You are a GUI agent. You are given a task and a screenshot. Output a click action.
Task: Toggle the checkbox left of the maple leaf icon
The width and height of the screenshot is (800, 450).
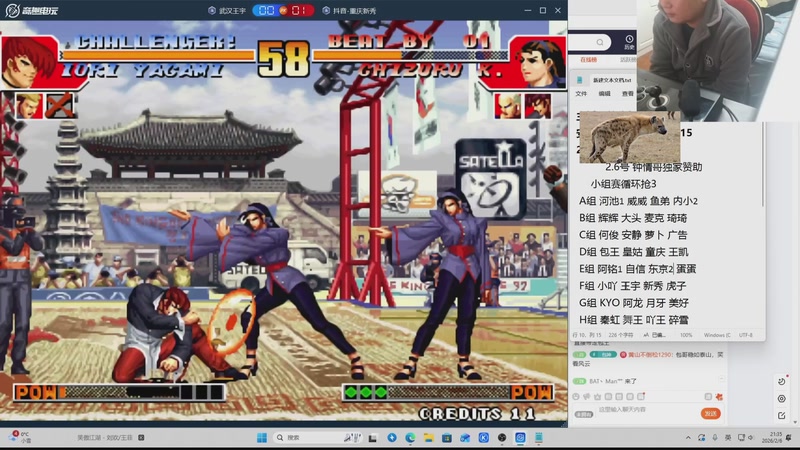(x=708, y=396)
